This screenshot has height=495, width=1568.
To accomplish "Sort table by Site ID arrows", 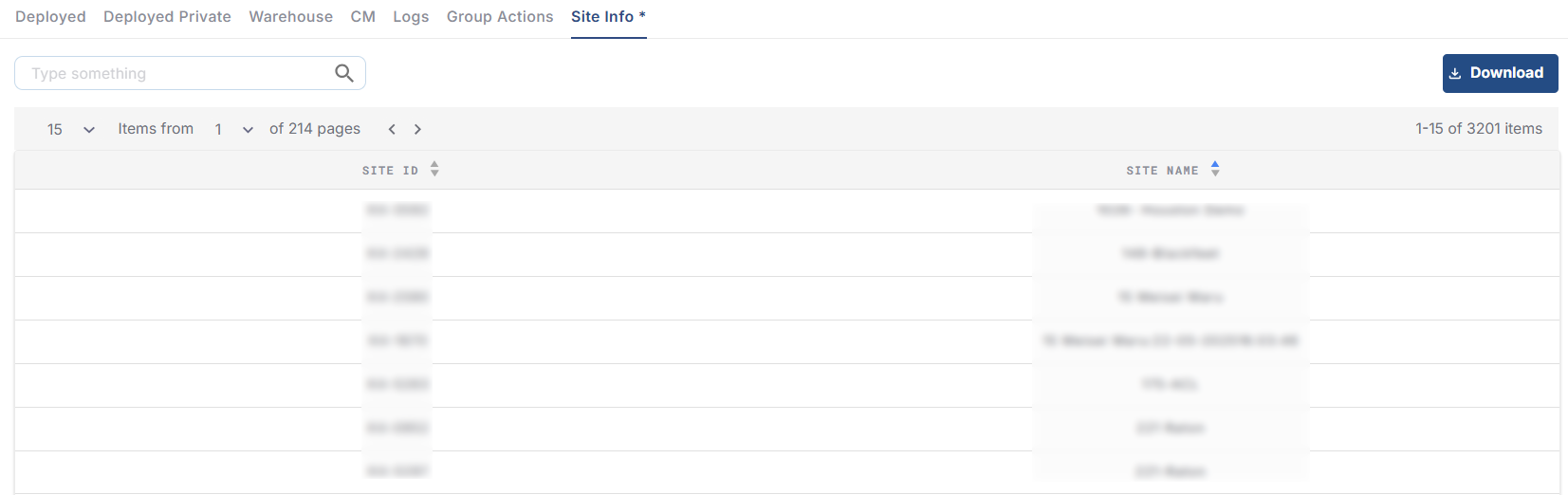I will coord(434,170).
